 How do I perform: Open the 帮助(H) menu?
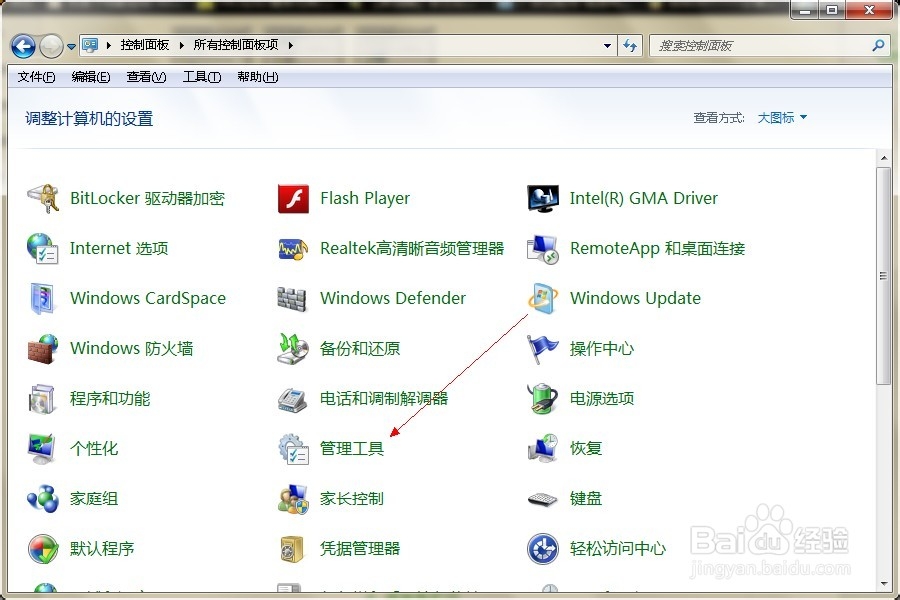[x=258, y=77]
